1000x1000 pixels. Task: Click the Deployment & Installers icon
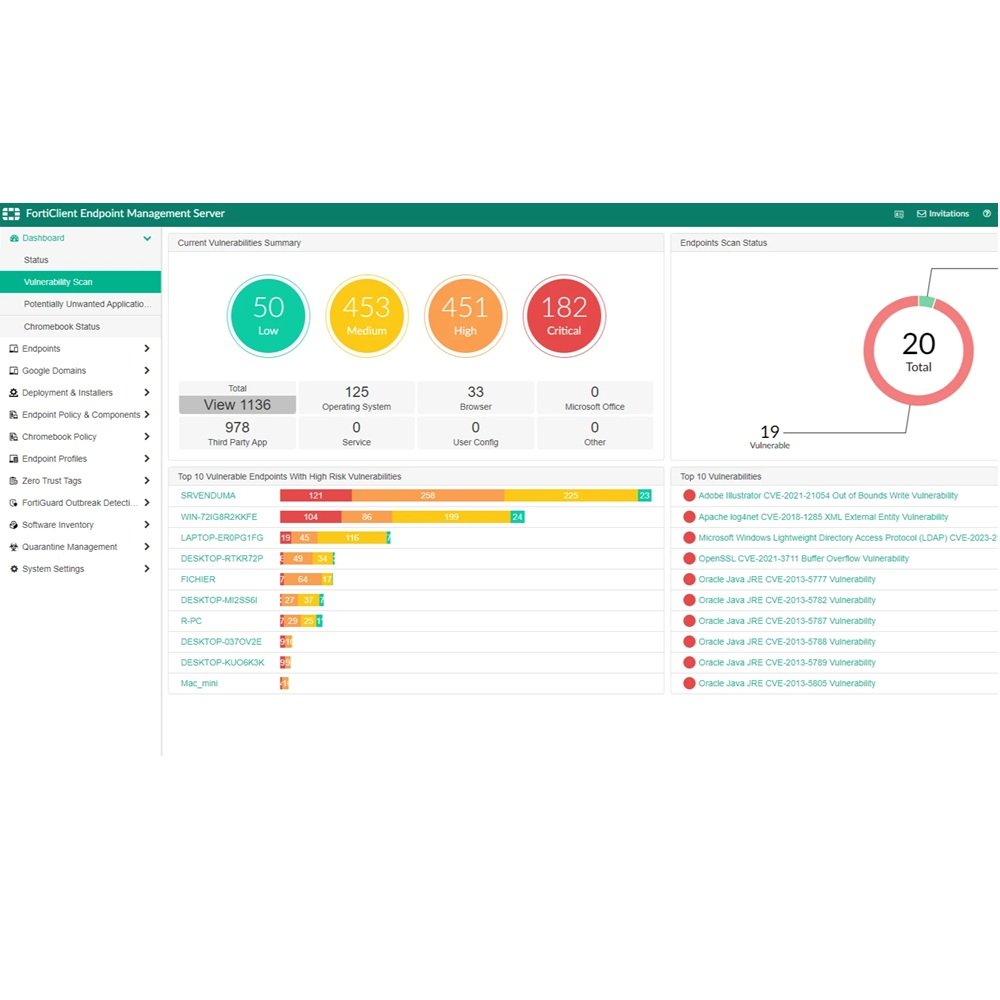click(x=13, y=393)
